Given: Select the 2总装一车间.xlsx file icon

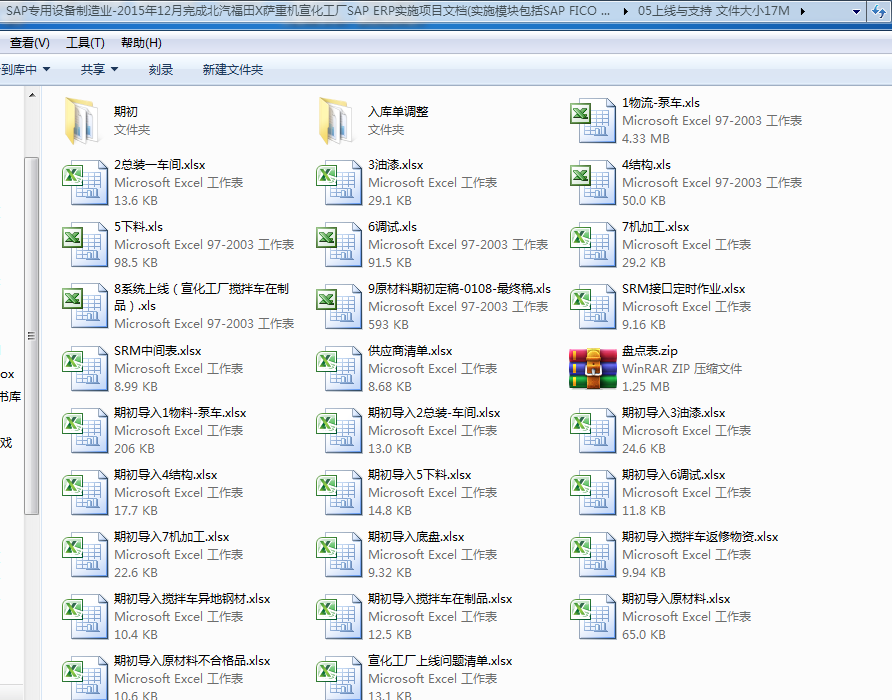Looking at the screenshot, I should 85,183.
